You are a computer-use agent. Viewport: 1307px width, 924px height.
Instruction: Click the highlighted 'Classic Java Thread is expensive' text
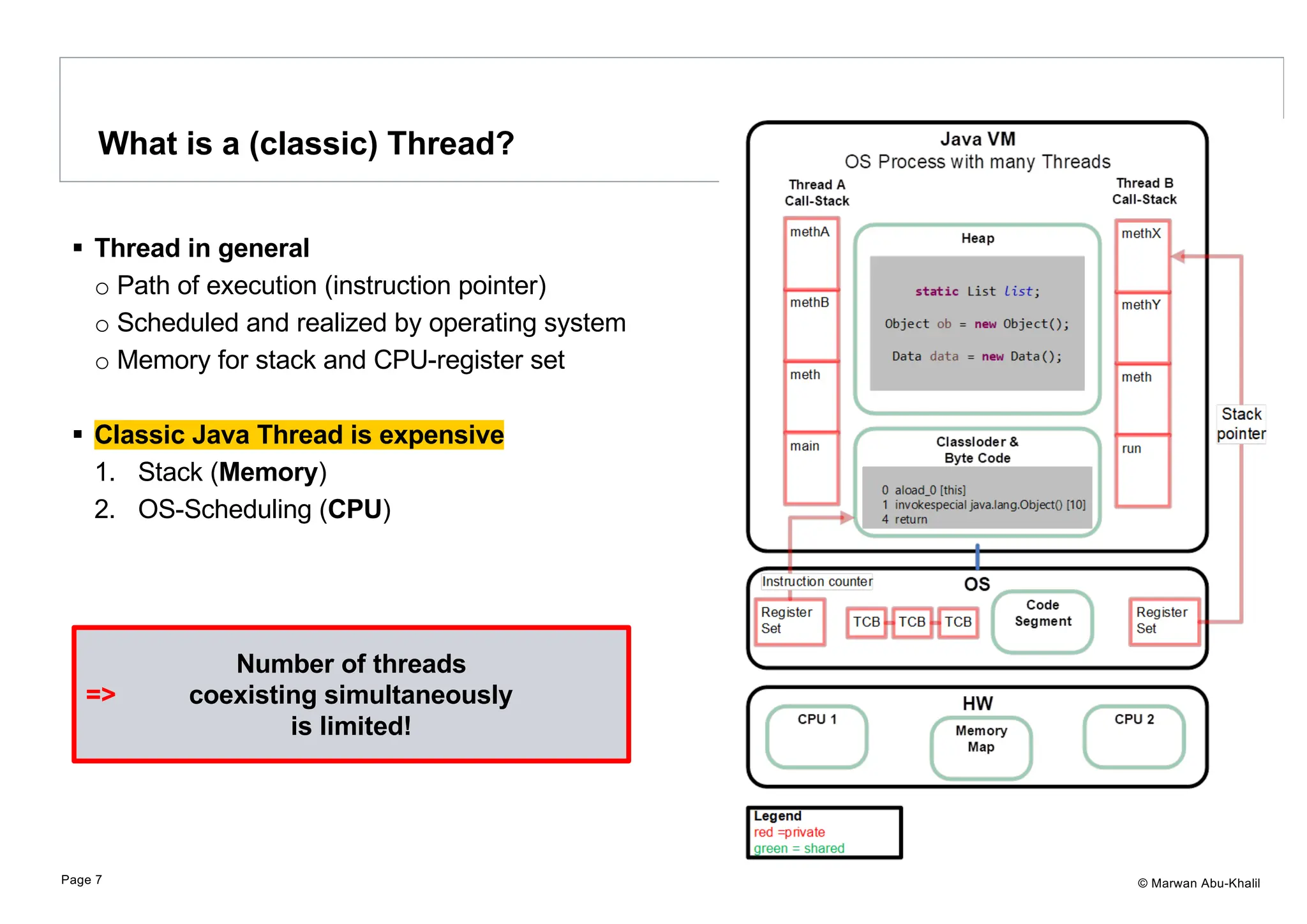[x=299, y=435]
